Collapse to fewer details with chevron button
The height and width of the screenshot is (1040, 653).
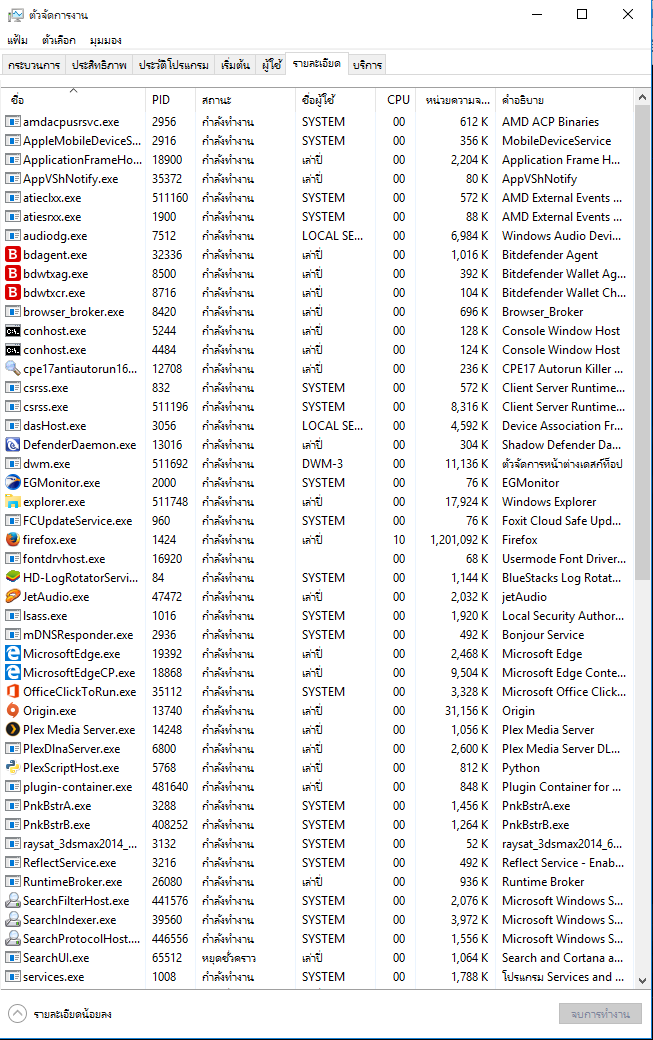pos(17,1013)
